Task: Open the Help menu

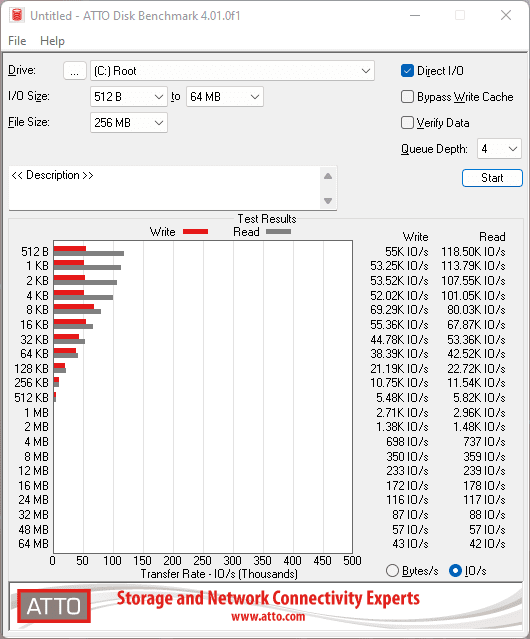Action: tap(52, 41)
